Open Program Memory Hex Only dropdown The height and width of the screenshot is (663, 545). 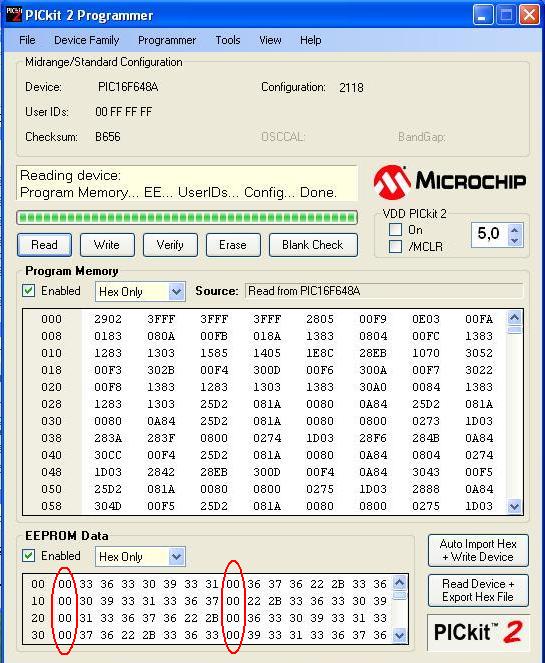click(140, 292)
